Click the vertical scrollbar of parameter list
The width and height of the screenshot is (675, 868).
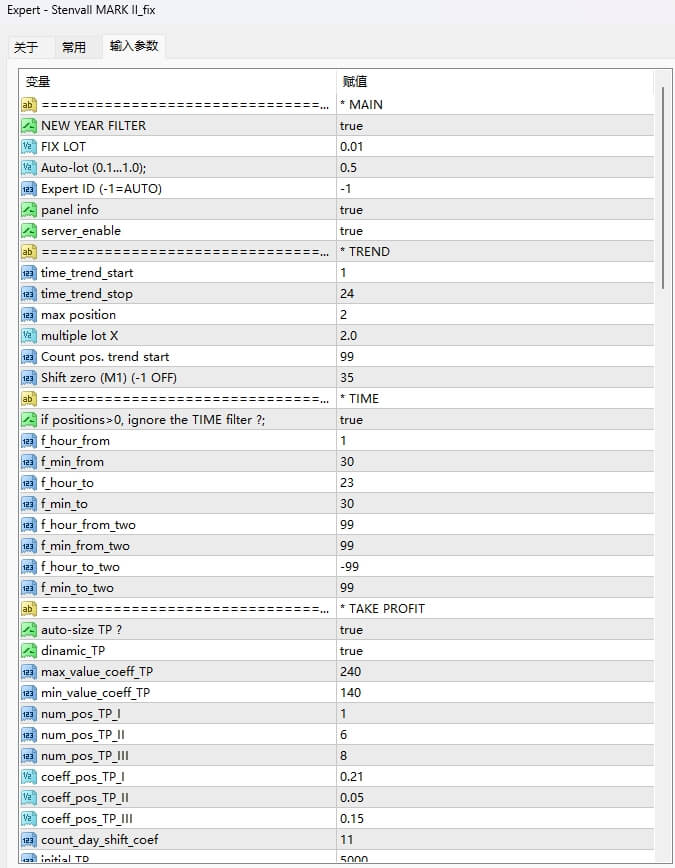click(663, 187)
